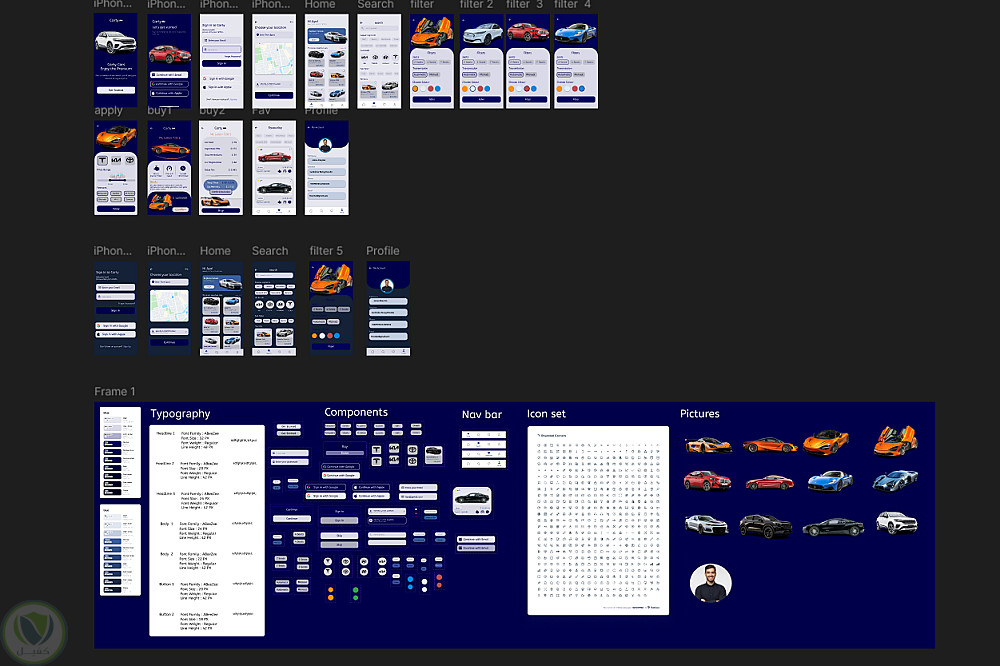Select the orange McLaren with open doors picture
Viewport: 1000px width, 666px height.
point(896,440)
